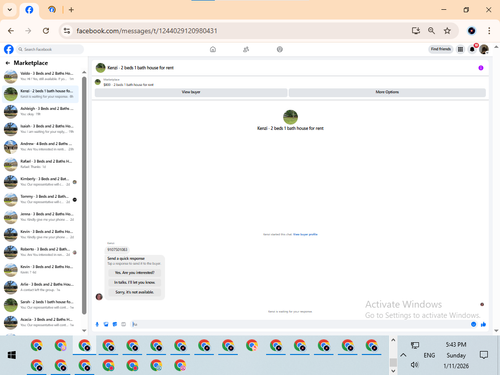Click the voice clip microphone icon
The height and width of the screenshot is (375, 500).
tap(97, 324)
